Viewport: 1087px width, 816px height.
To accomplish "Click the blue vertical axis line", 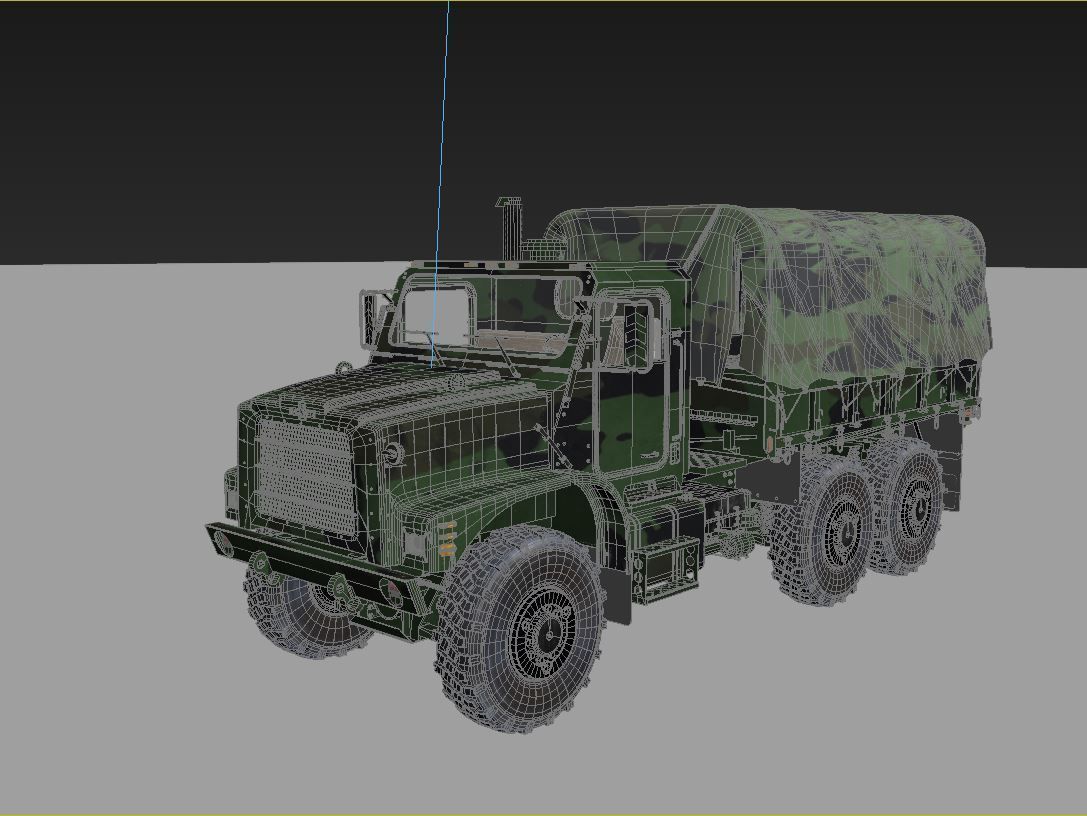I will tap(441, 184).
